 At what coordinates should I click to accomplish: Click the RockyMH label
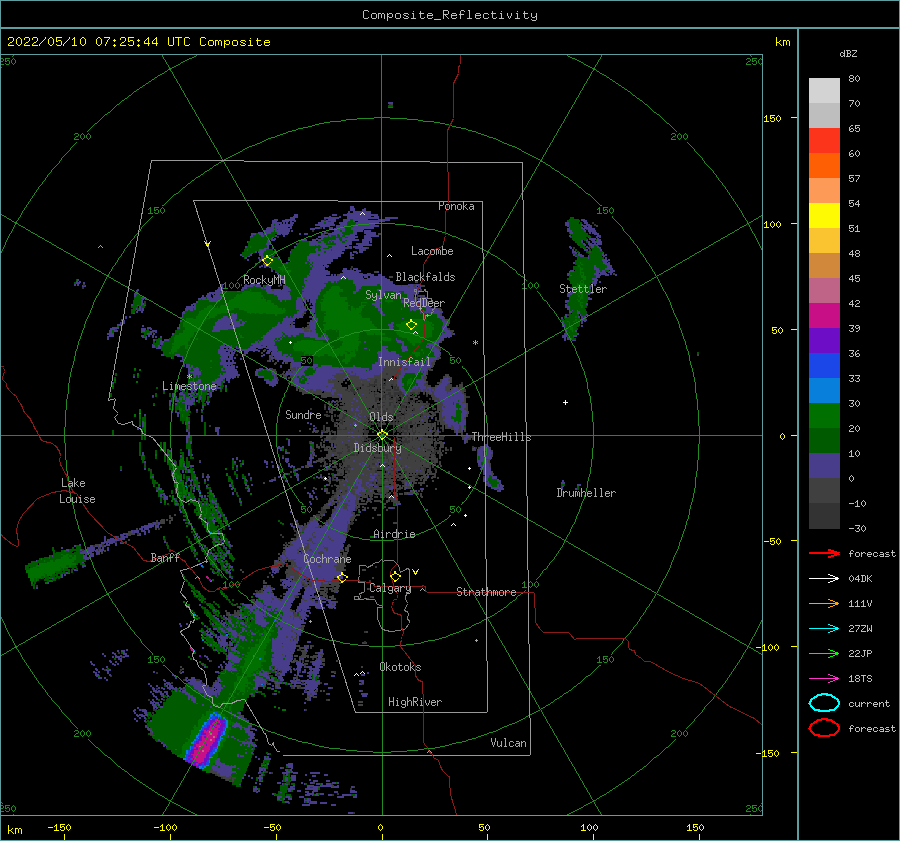(x=264, y=280)
